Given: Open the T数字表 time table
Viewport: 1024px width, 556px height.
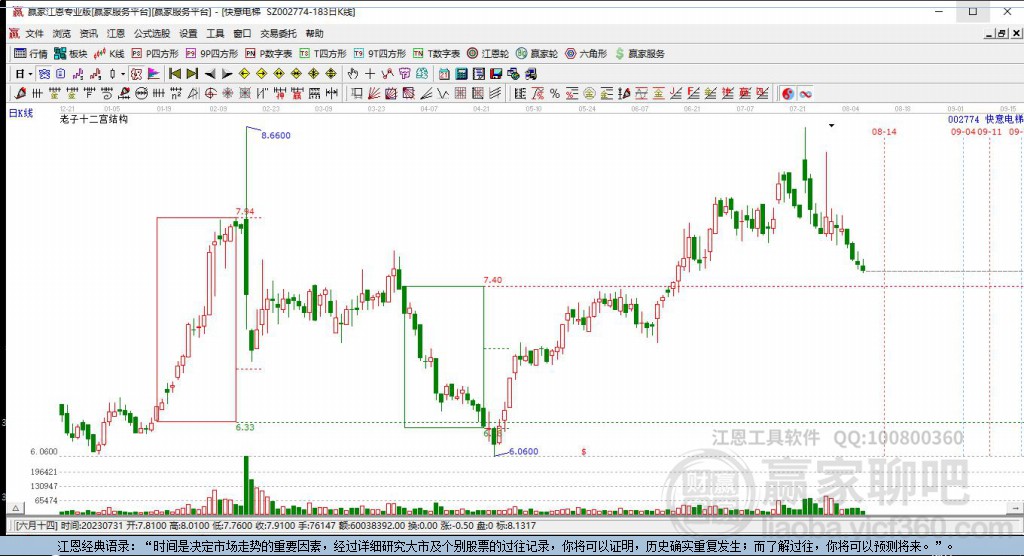Looking at the screenshot, I should pos(436,54).
